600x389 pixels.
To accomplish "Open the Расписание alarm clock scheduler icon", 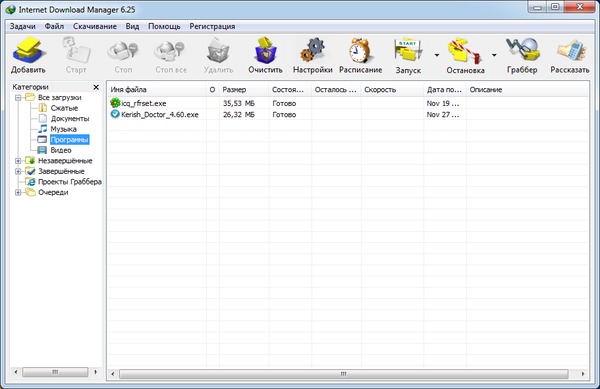I will pos(360,50).
